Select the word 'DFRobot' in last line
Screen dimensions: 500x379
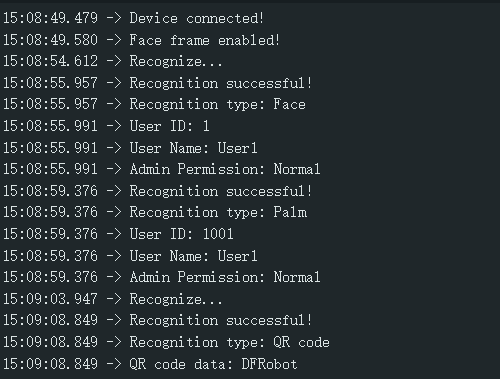click(x=269, y=364)
